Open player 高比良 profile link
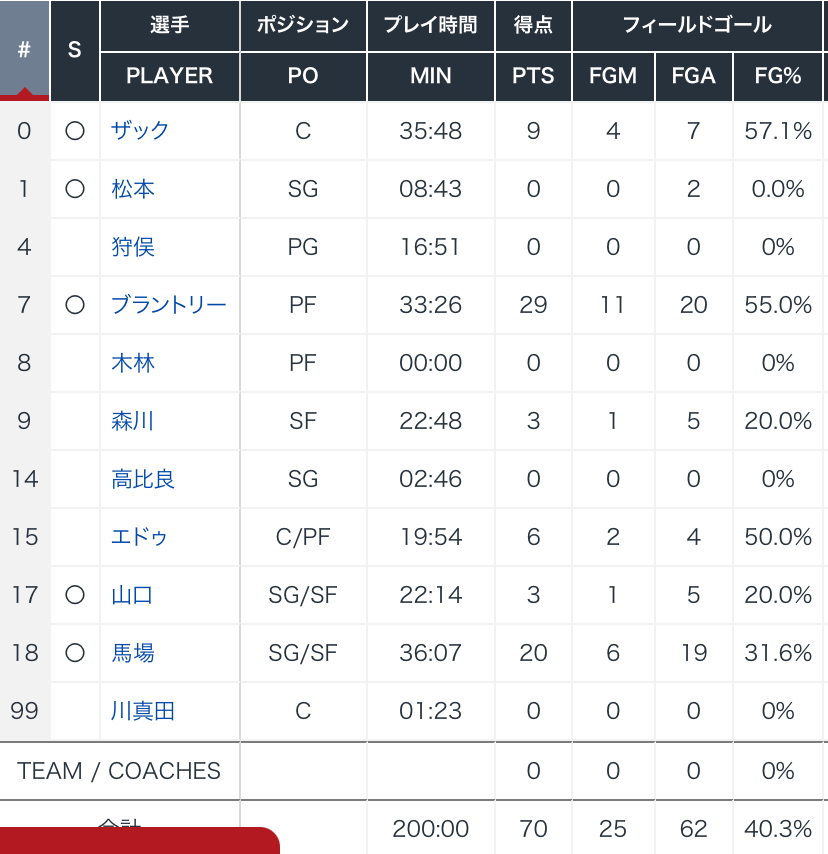 [x=143, y=479]
